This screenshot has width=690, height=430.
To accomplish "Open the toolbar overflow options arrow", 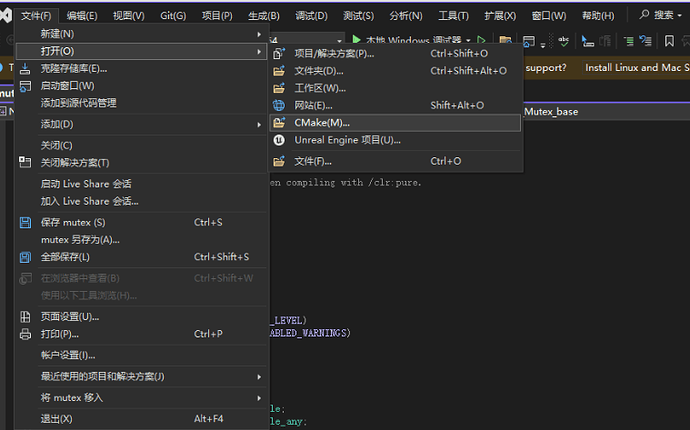I will pos(543,45).
